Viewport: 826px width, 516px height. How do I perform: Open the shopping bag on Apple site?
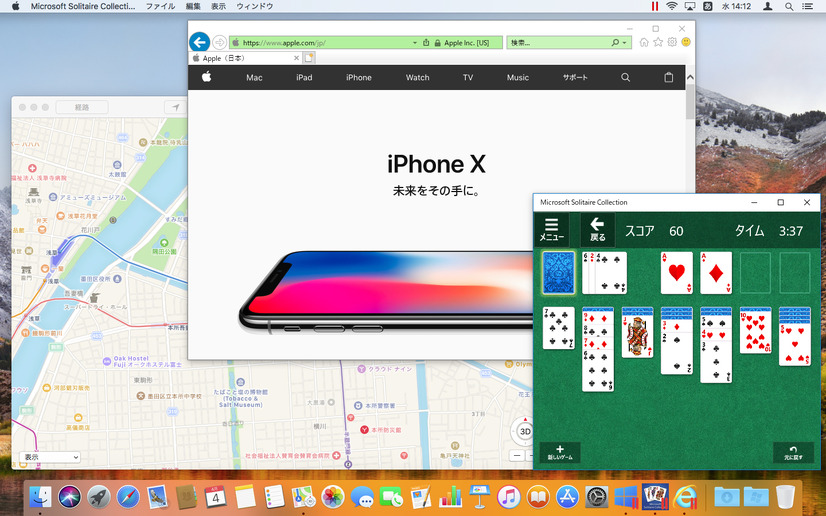pyautogui.click(x=668, y=77)
